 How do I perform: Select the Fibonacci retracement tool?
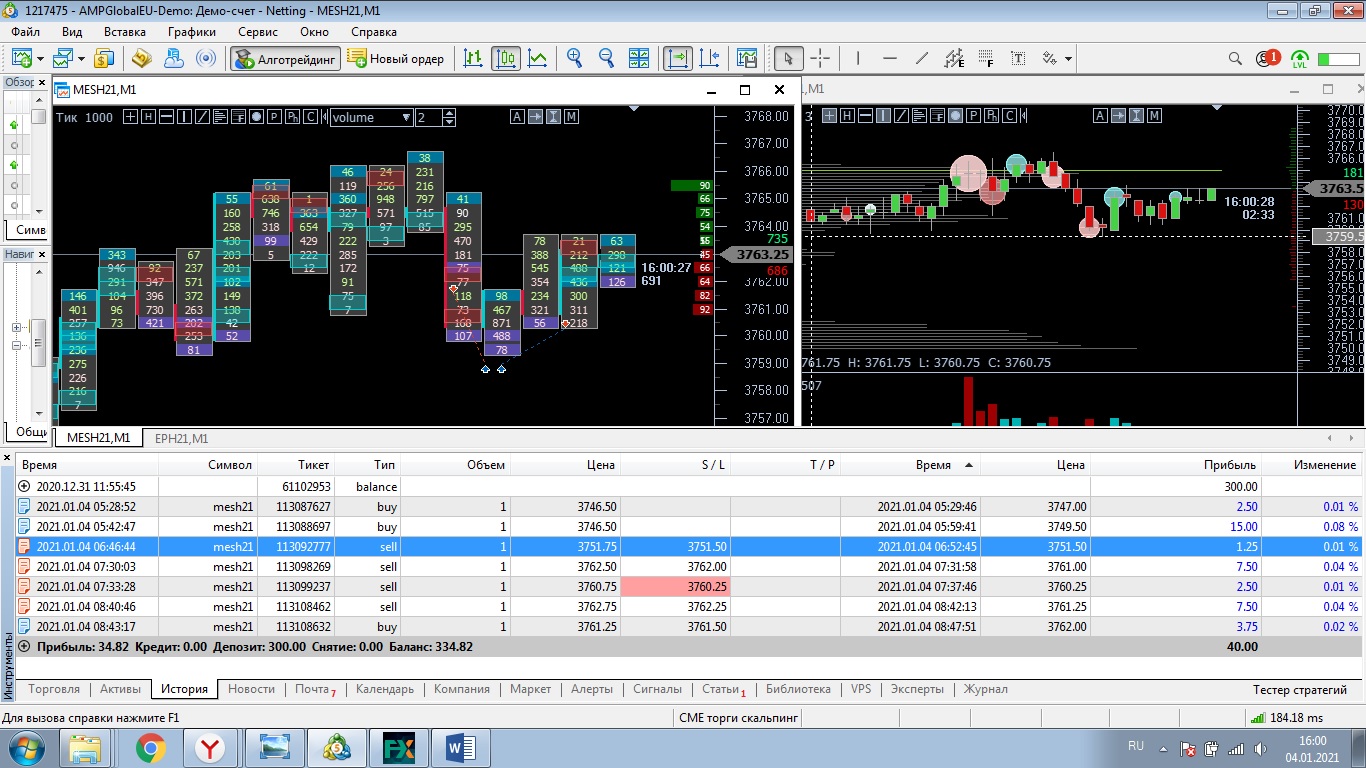click(x=986, y=58)
